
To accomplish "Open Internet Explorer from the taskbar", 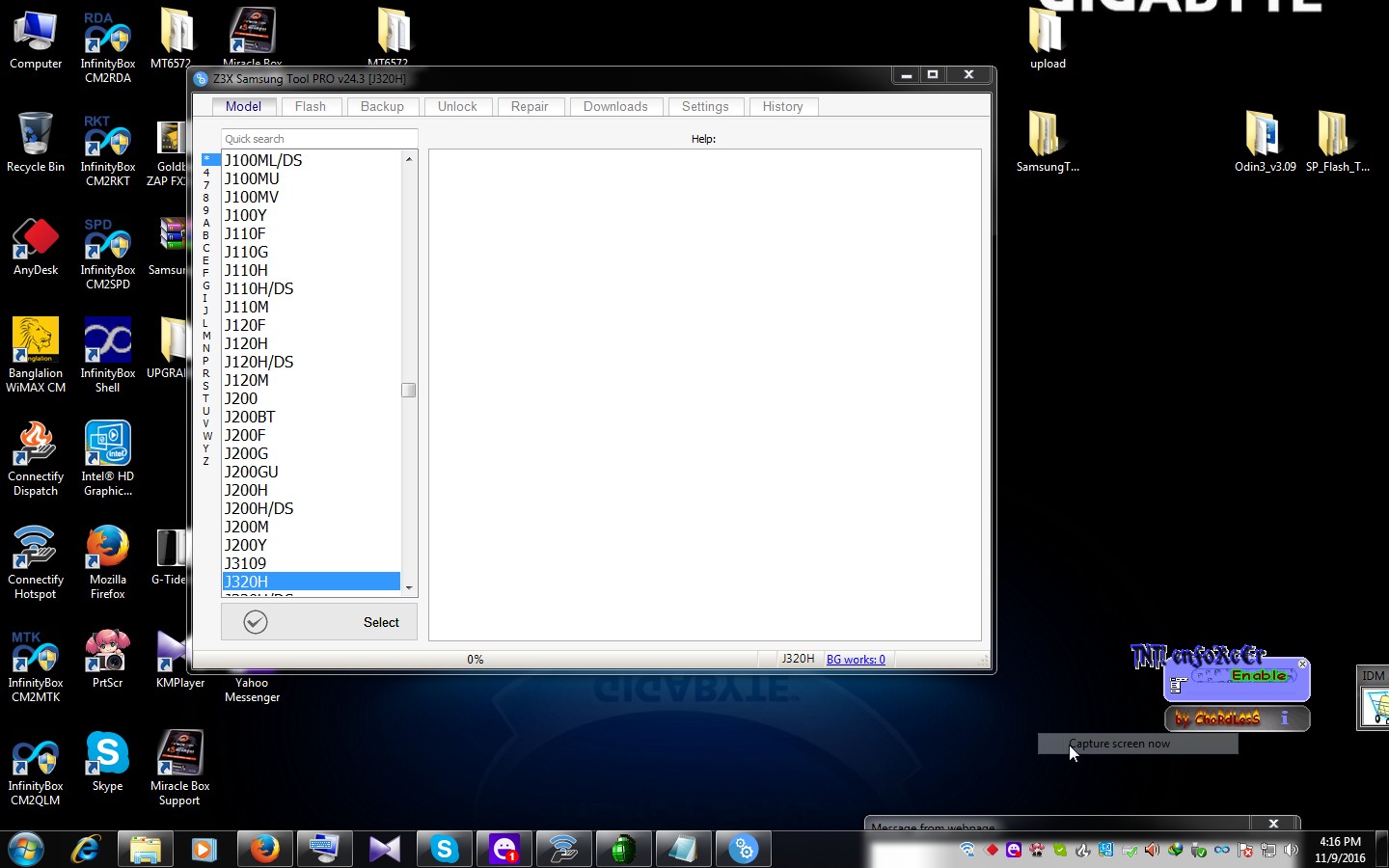I will pos(86,849).
